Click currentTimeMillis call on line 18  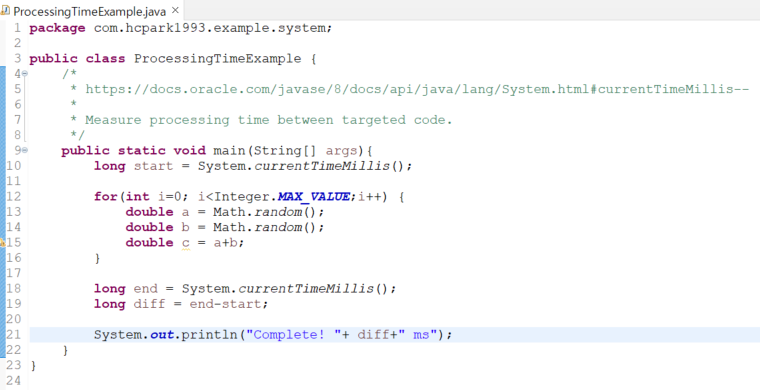pyautogui.click(x=306, y=289)
